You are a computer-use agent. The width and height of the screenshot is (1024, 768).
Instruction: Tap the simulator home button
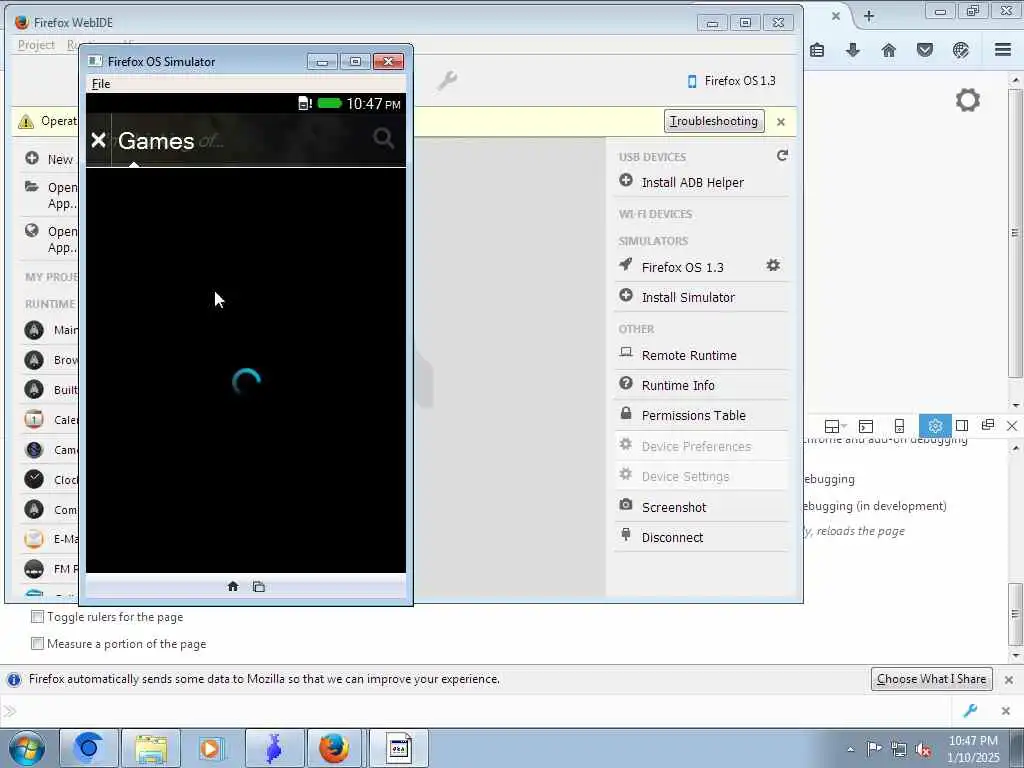(232, 586)
